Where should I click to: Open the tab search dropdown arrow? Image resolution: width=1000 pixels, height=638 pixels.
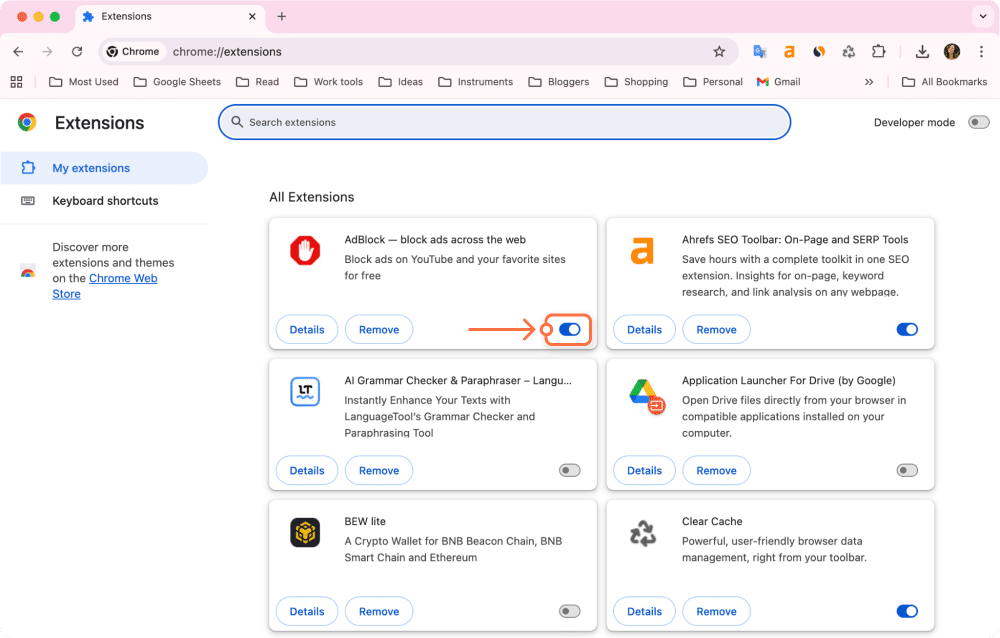coord(978,17)
